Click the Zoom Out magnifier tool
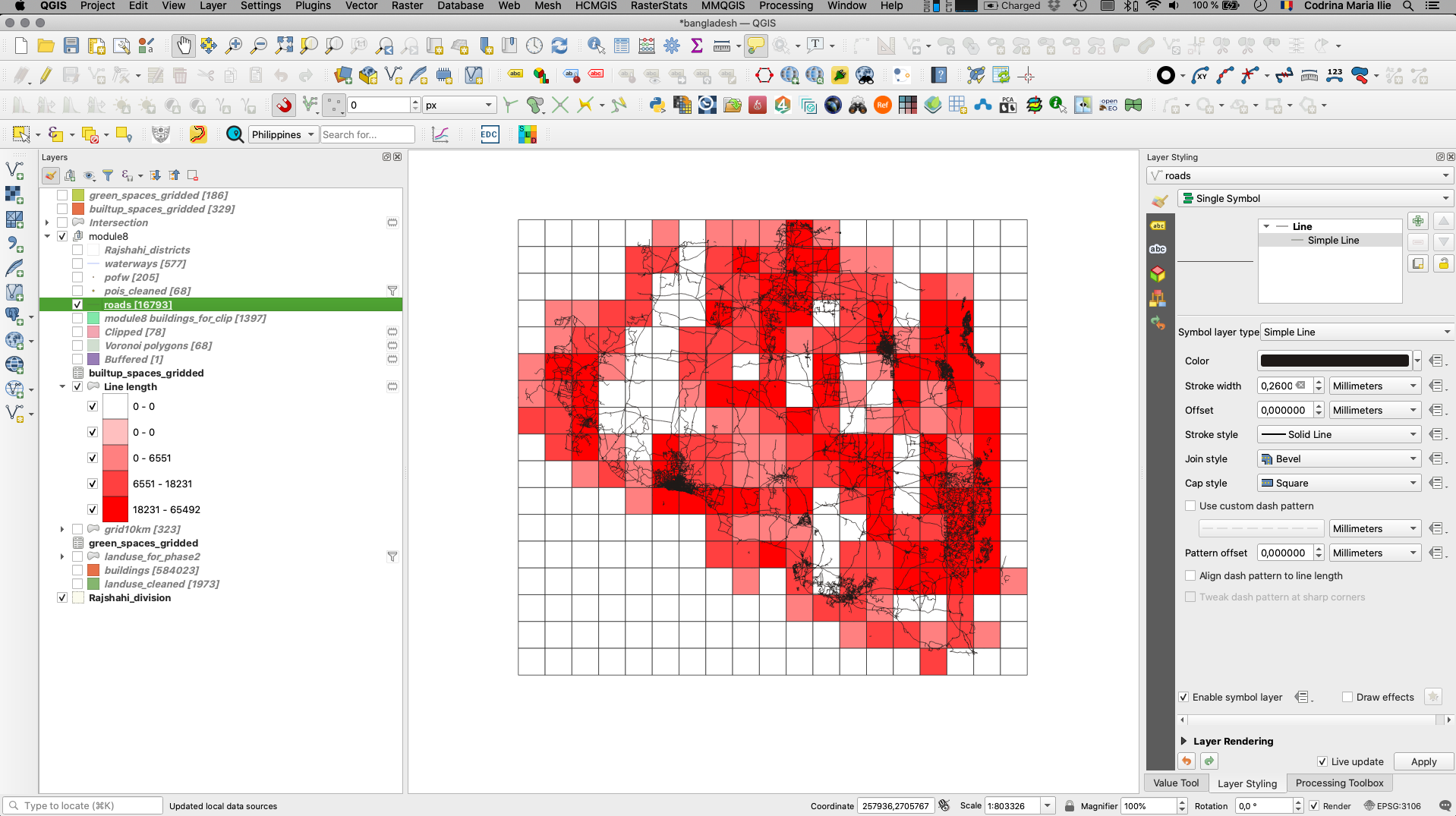1456x816 pixels. click(259, 46)
